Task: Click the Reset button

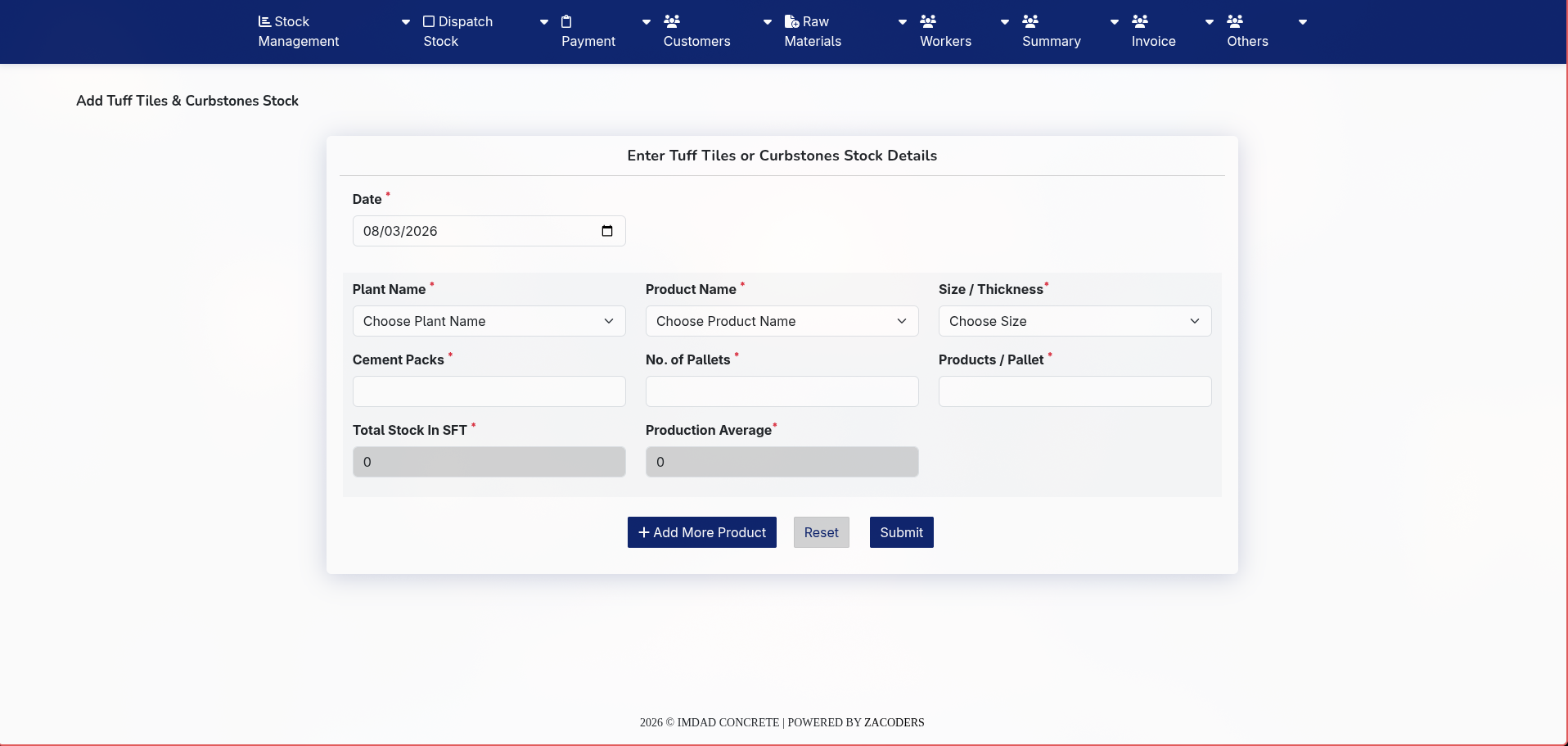Action: (822, 532)
